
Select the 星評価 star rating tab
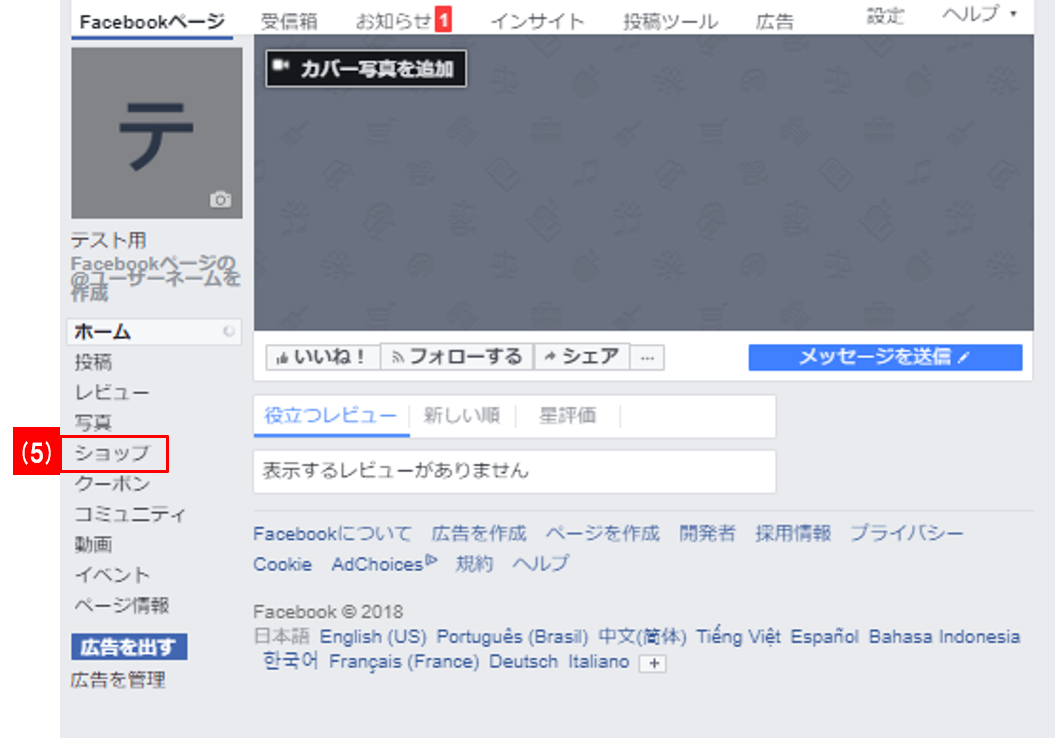(567, 416)
